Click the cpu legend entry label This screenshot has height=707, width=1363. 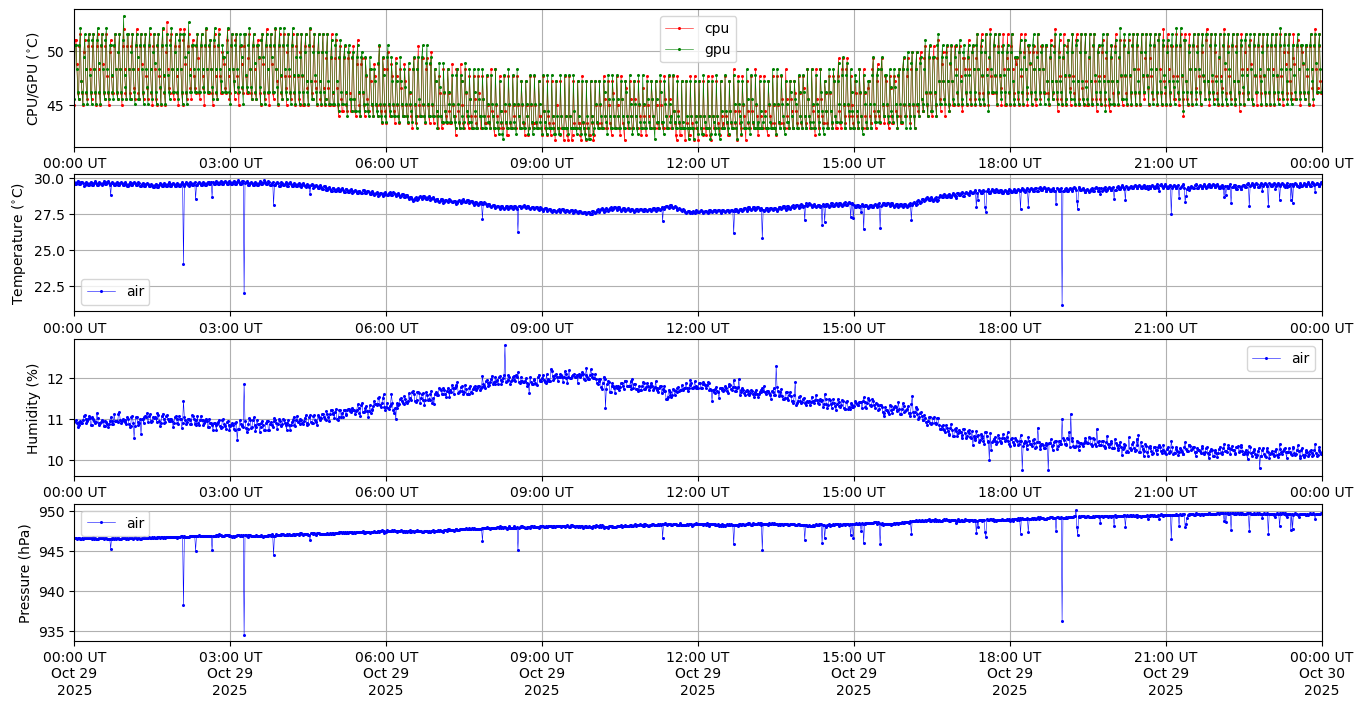tap(717, 28)
